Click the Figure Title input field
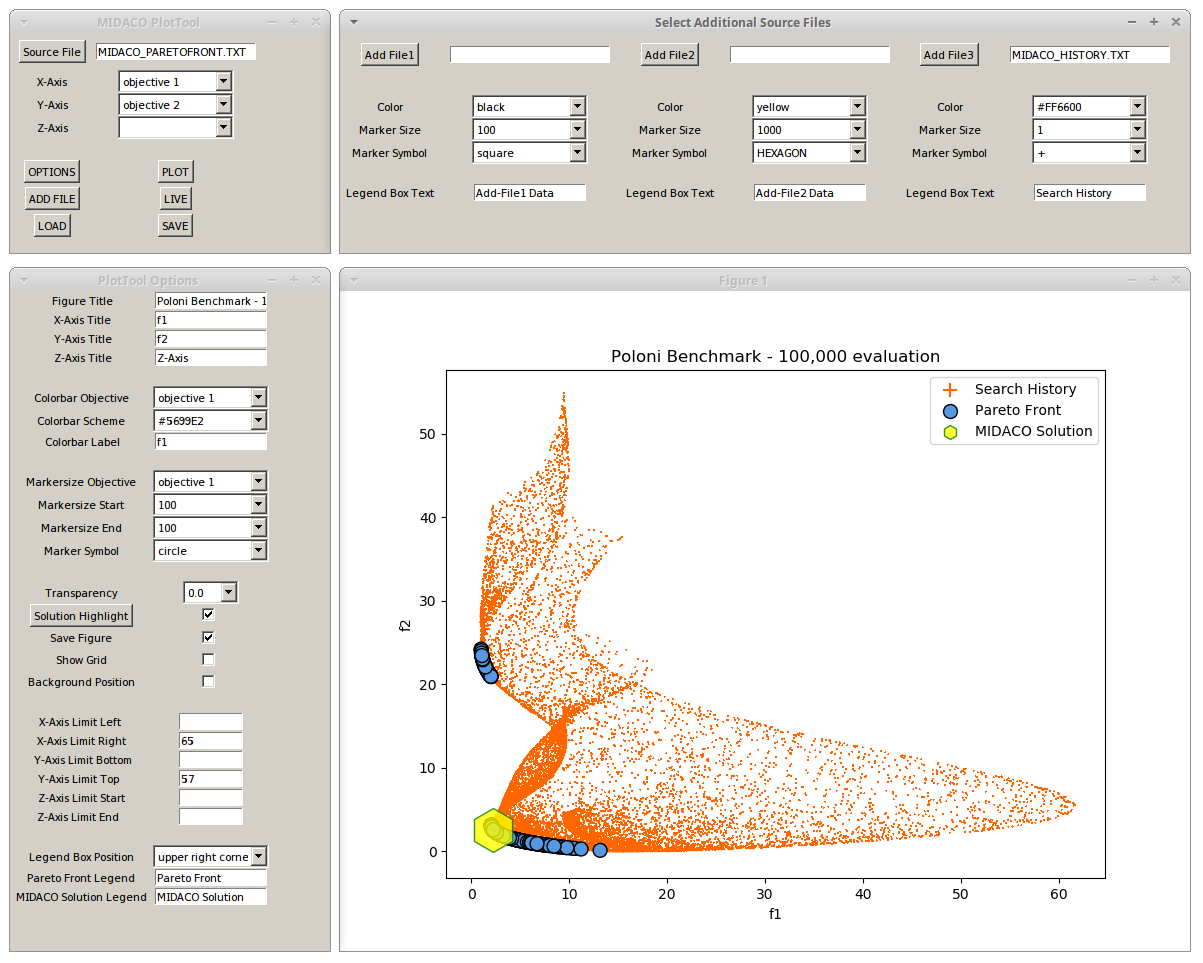 tap(211, 301)
